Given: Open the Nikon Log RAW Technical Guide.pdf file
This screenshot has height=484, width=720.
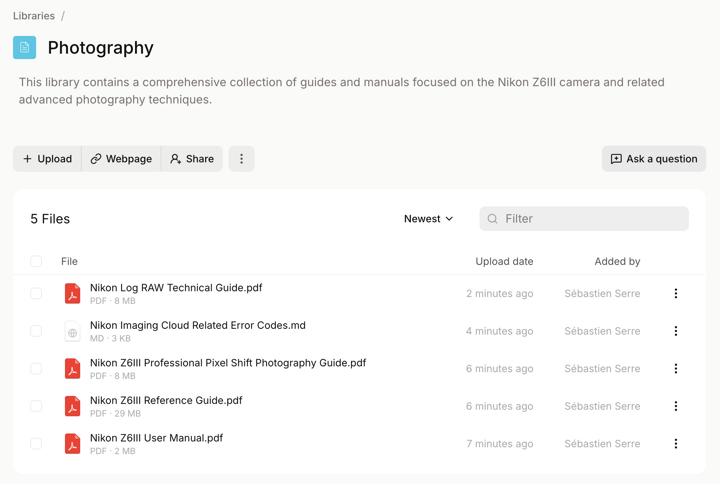Looking at the screenshot, I should pyautogui.click(x=176, y=288).
